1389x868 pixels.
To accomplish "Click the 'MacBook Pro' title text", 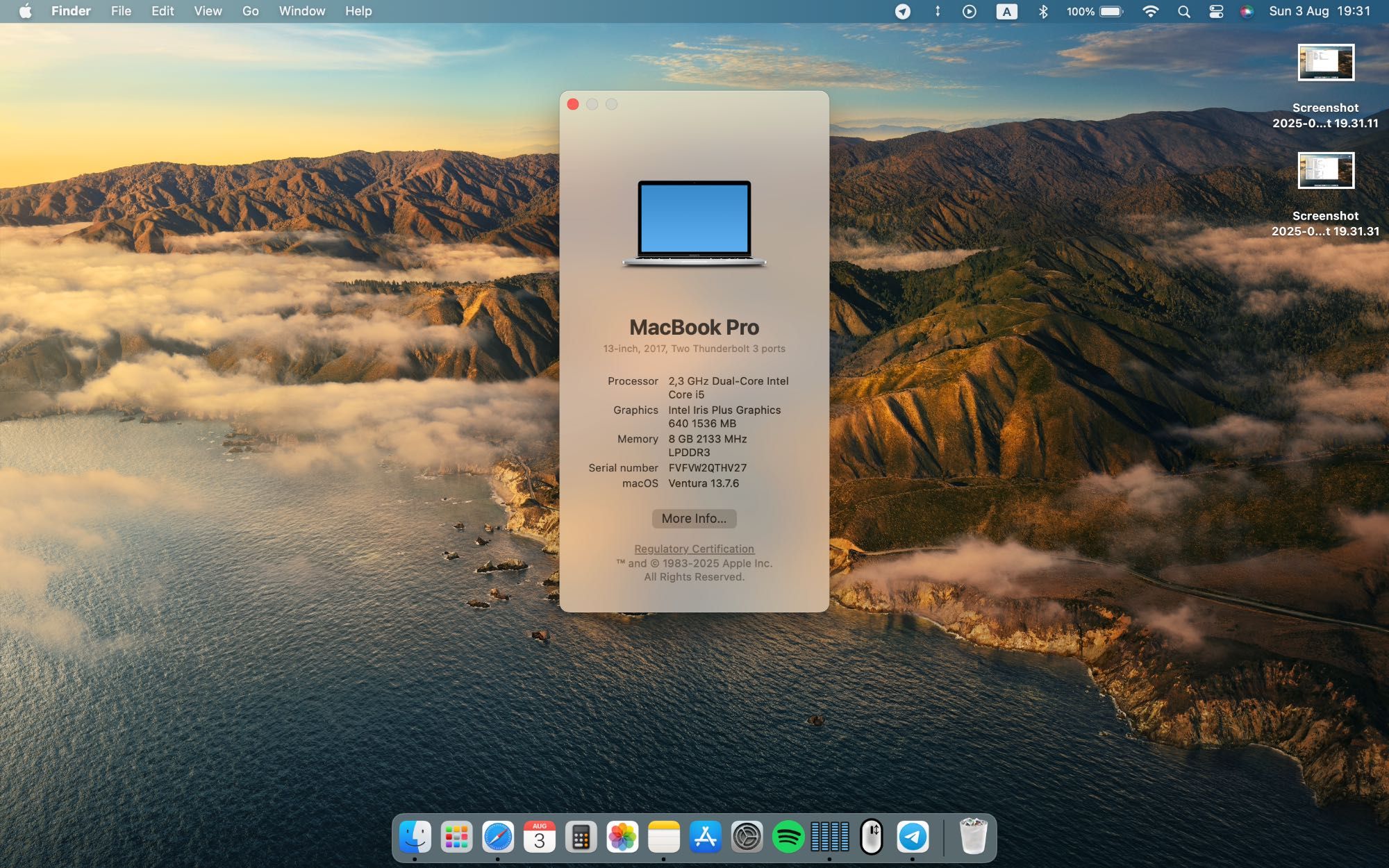I will click(694, 327).
